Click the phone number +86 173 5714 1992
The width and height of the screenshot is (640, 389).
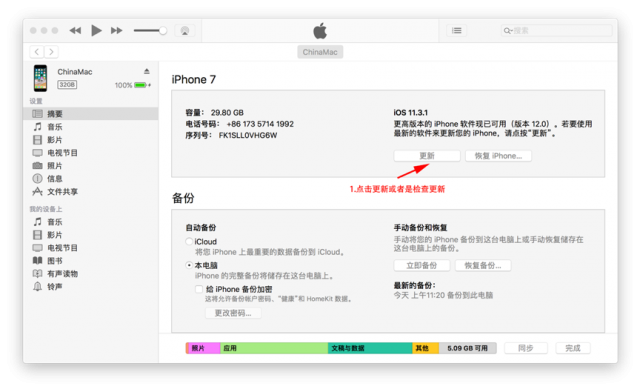(260, 124)
